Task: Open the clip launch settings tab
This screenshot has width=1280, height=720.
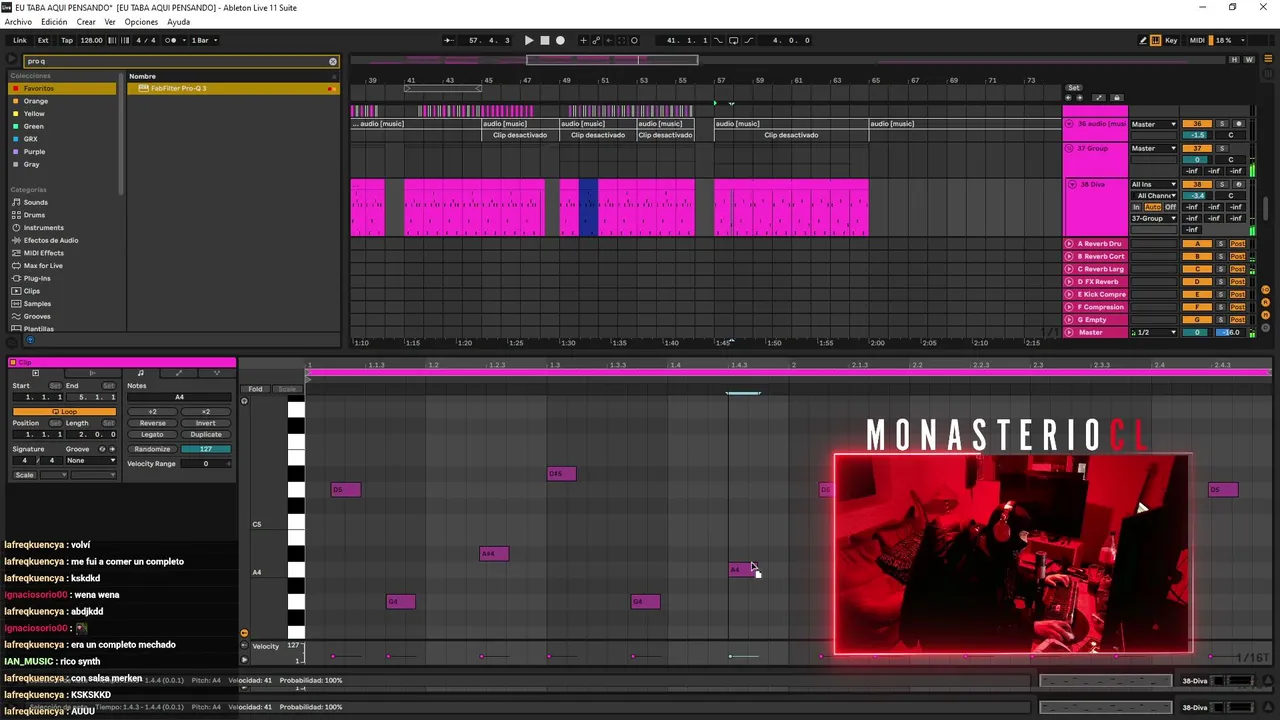Action: click(x=91, y=373)
